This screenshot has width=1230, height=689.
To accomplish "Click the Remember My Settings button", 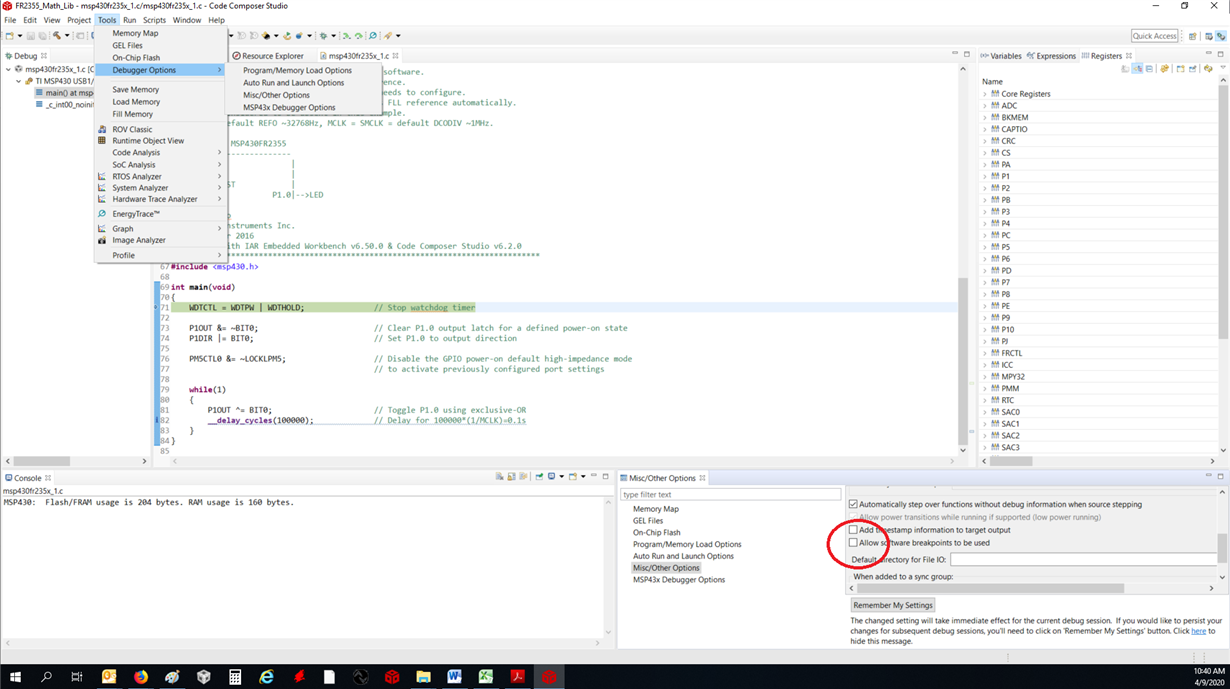I will tap(893, 605).
